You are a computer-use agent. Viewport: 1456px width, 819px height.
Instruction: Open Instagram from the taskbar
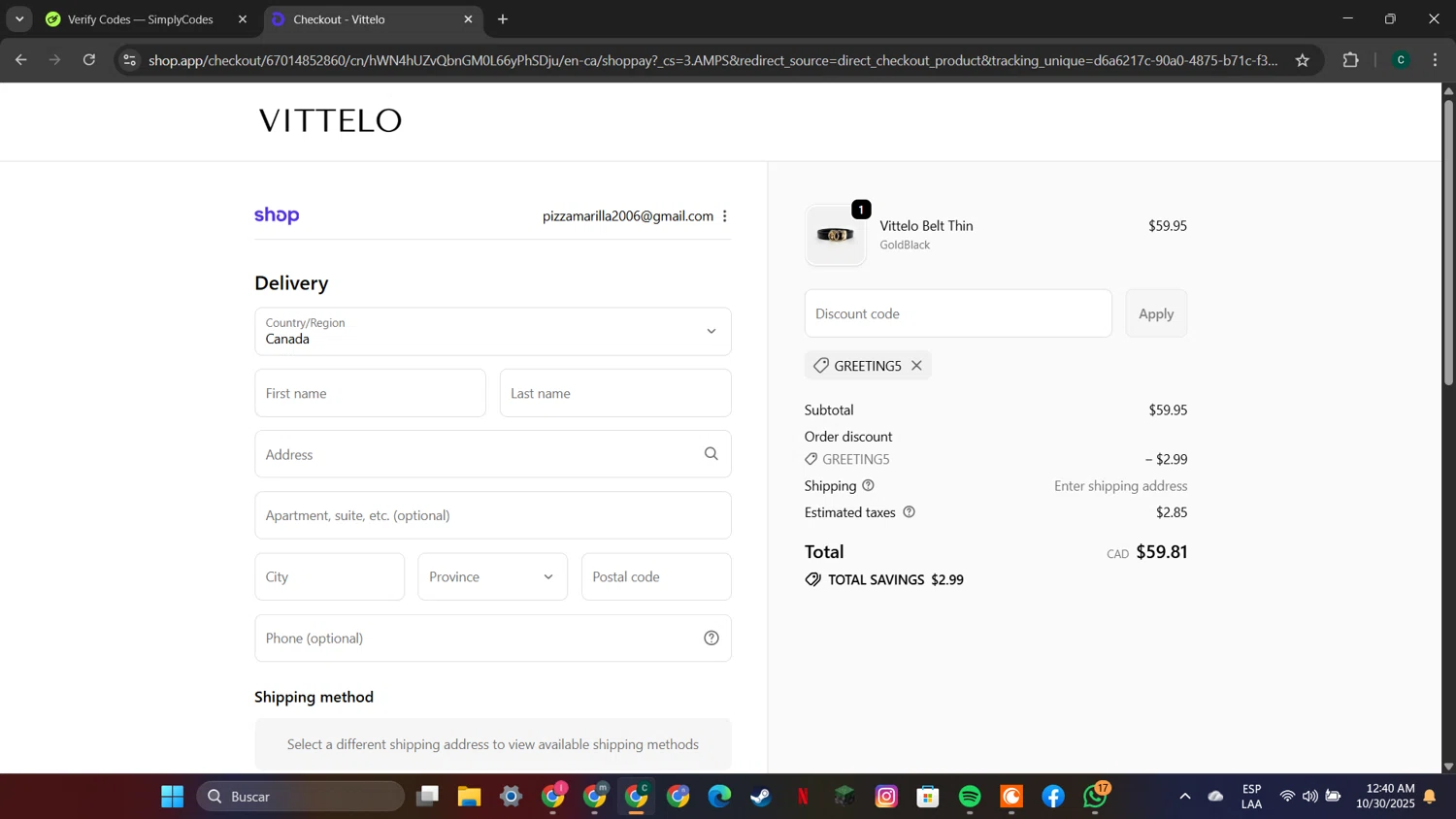point(886,797)
